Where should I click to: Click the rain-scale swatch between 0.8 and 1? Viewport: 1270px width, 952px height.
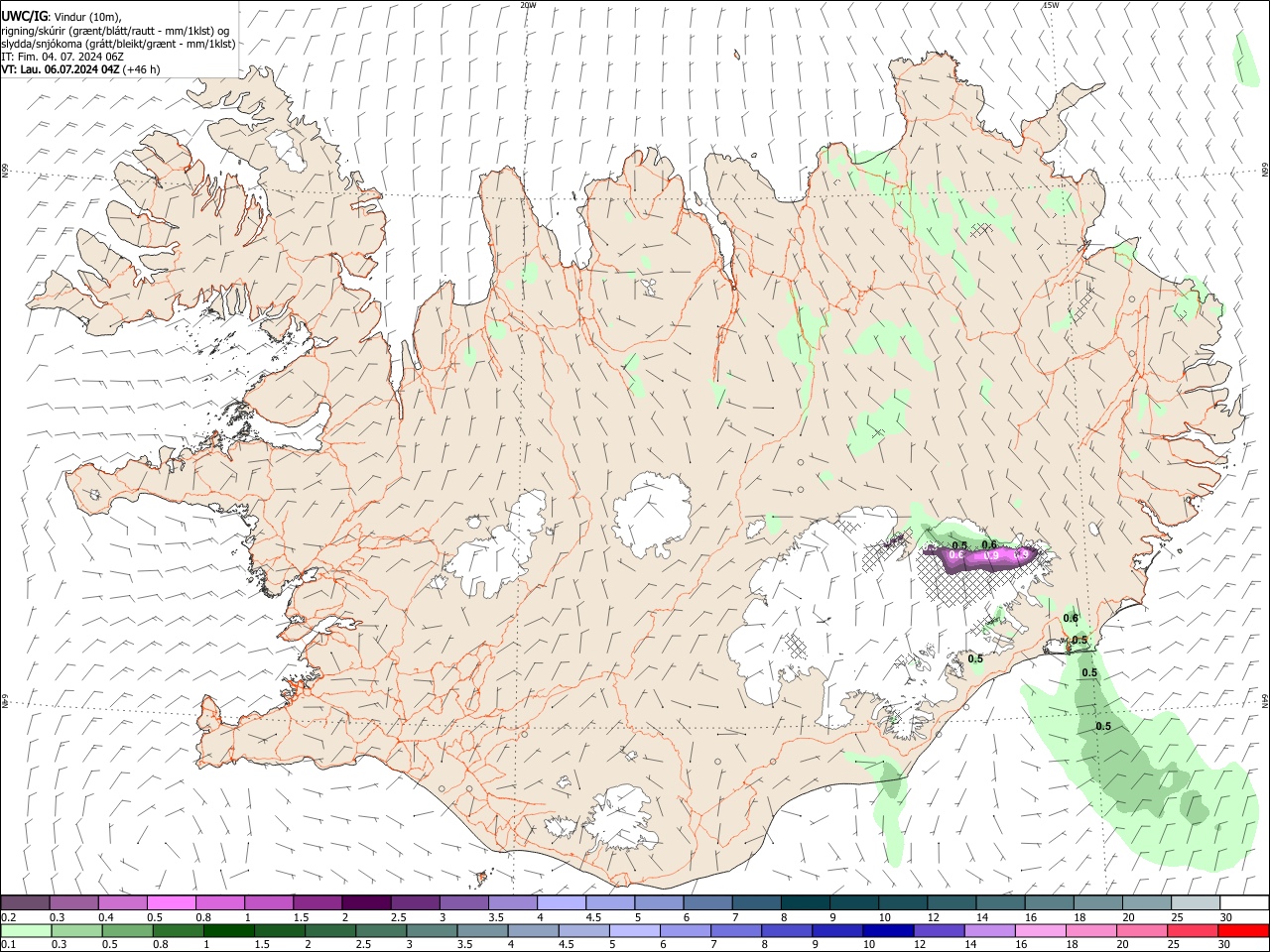coord(179,930)
